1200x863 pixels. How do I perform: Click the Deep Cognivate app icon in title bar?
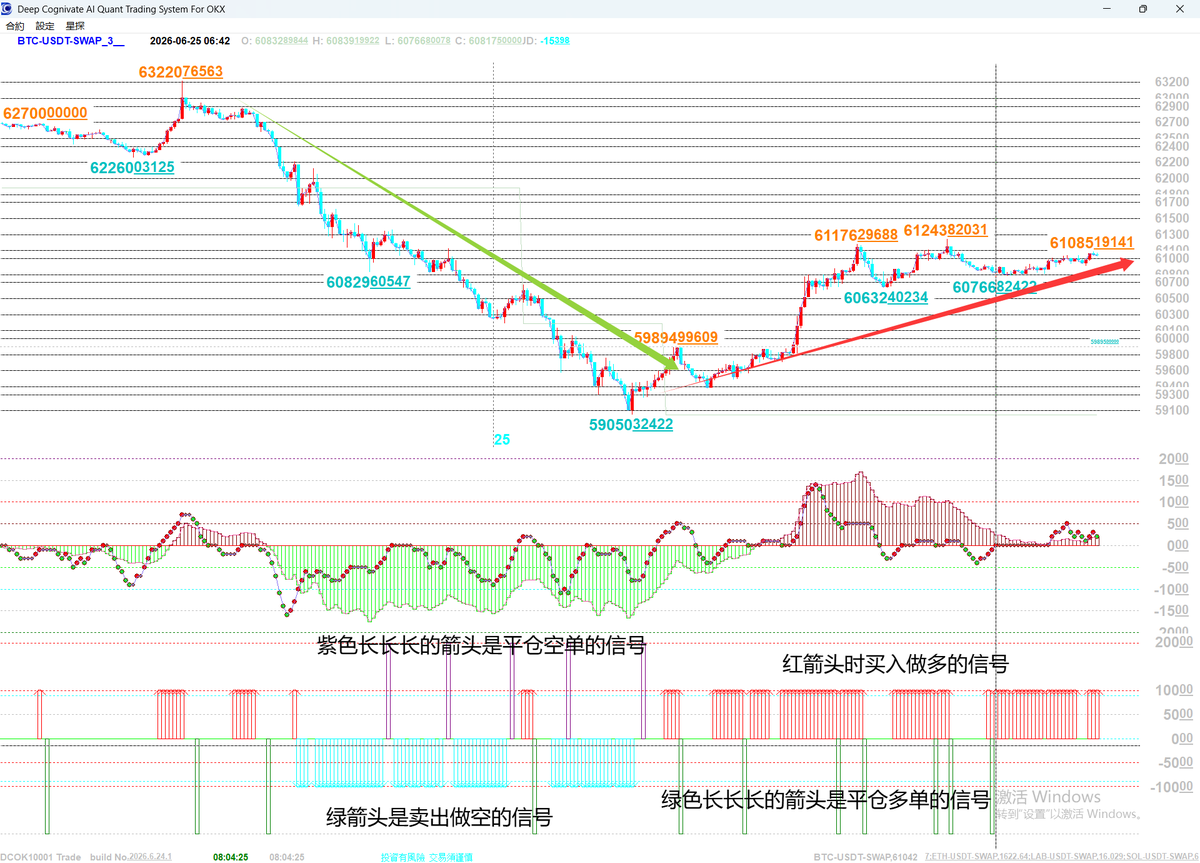tap(8, 8)
